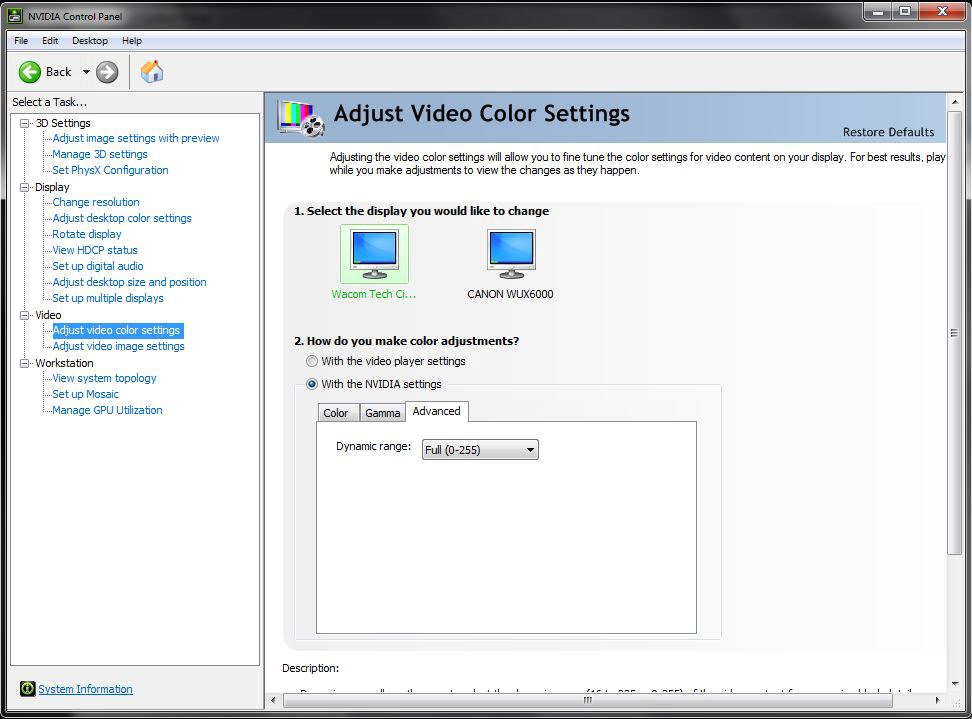Open the Dynamic range dropdown
This screenshot has height=719, width=972.
480,449
